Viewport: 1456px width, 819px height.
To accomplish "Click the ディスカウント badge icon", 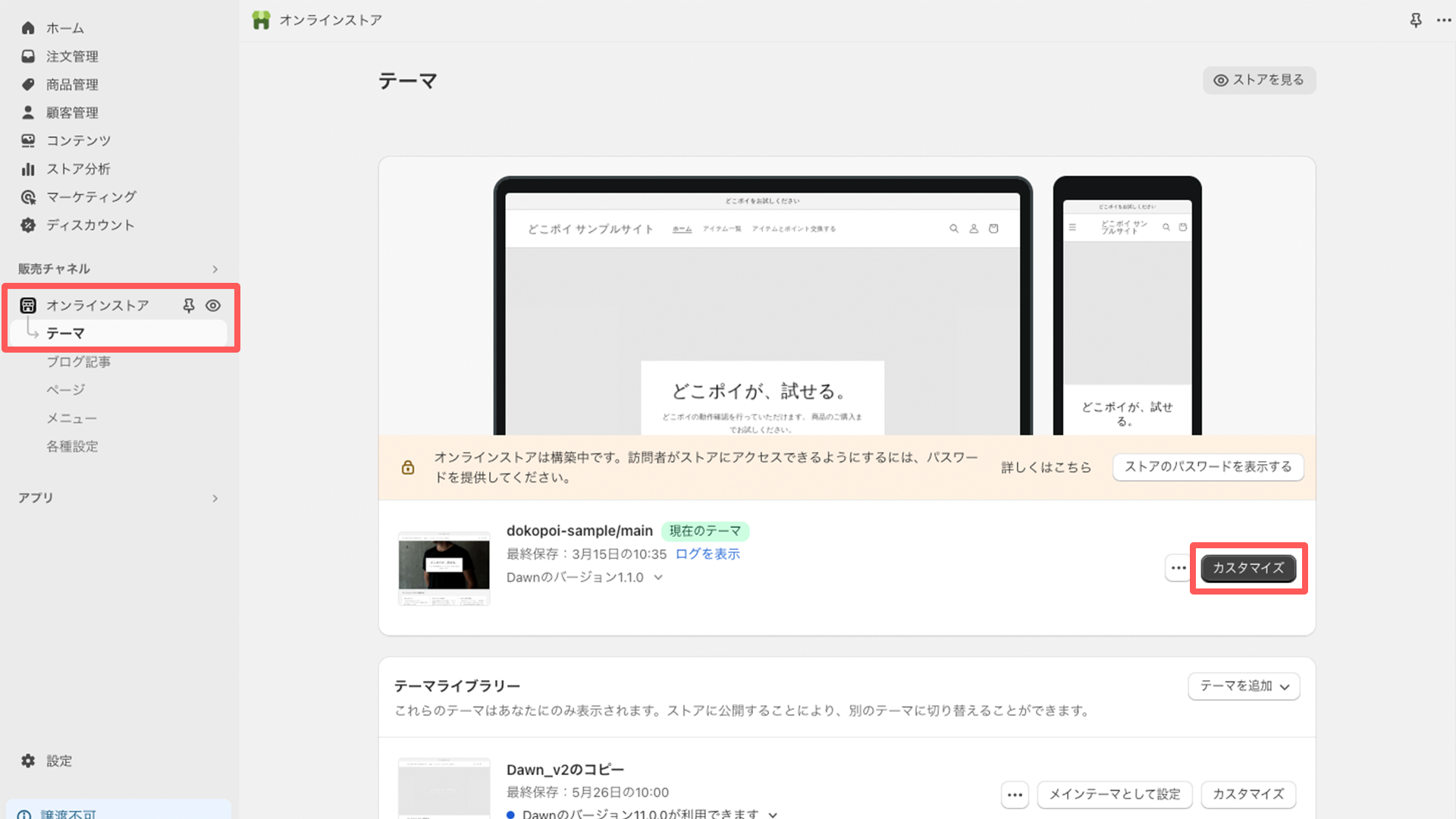I will [28, 225].
